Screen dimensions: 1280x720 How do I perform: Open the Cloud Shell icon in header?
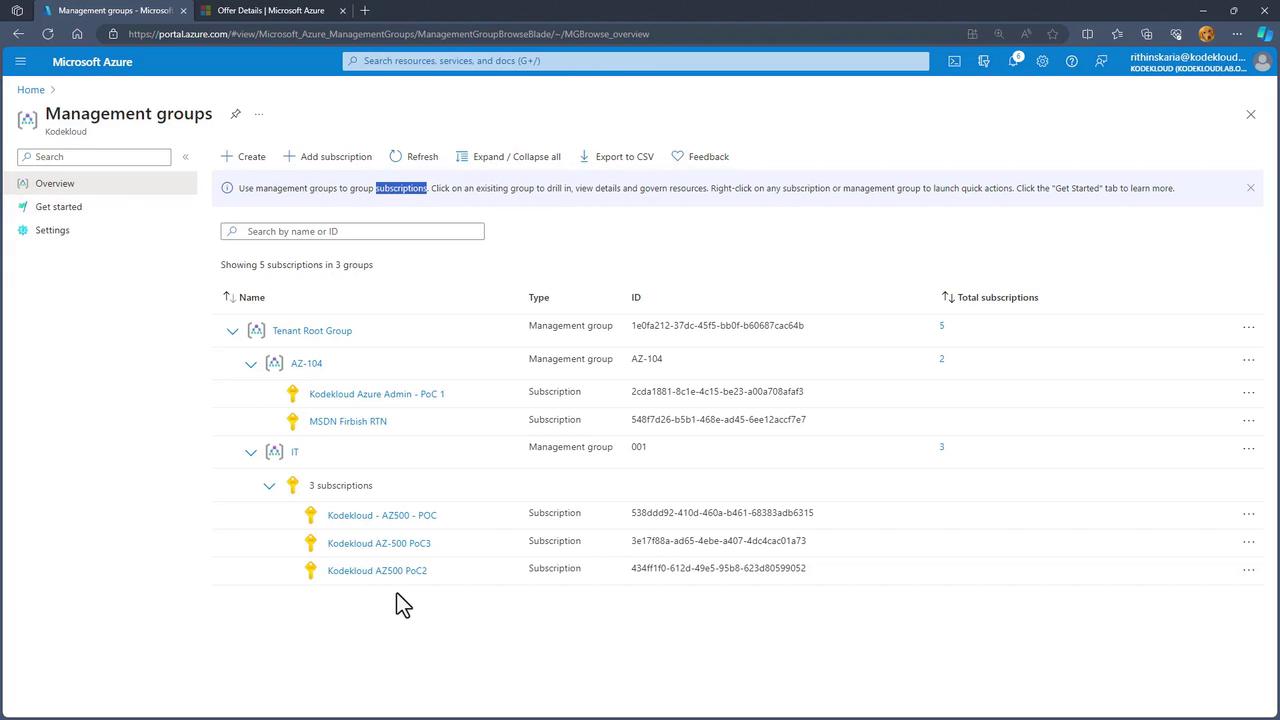[954, 61]
